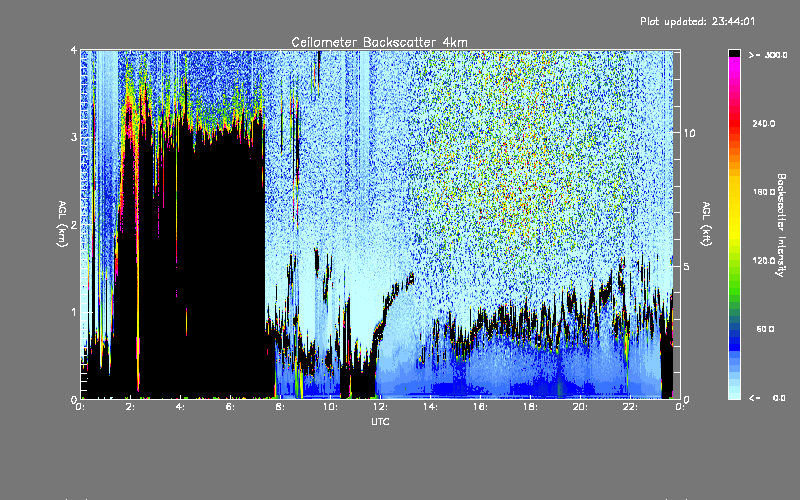Screen dimensions: 800x500
Task: Click the '18:' tick label on the UTC axis
Action: [530, 407]
